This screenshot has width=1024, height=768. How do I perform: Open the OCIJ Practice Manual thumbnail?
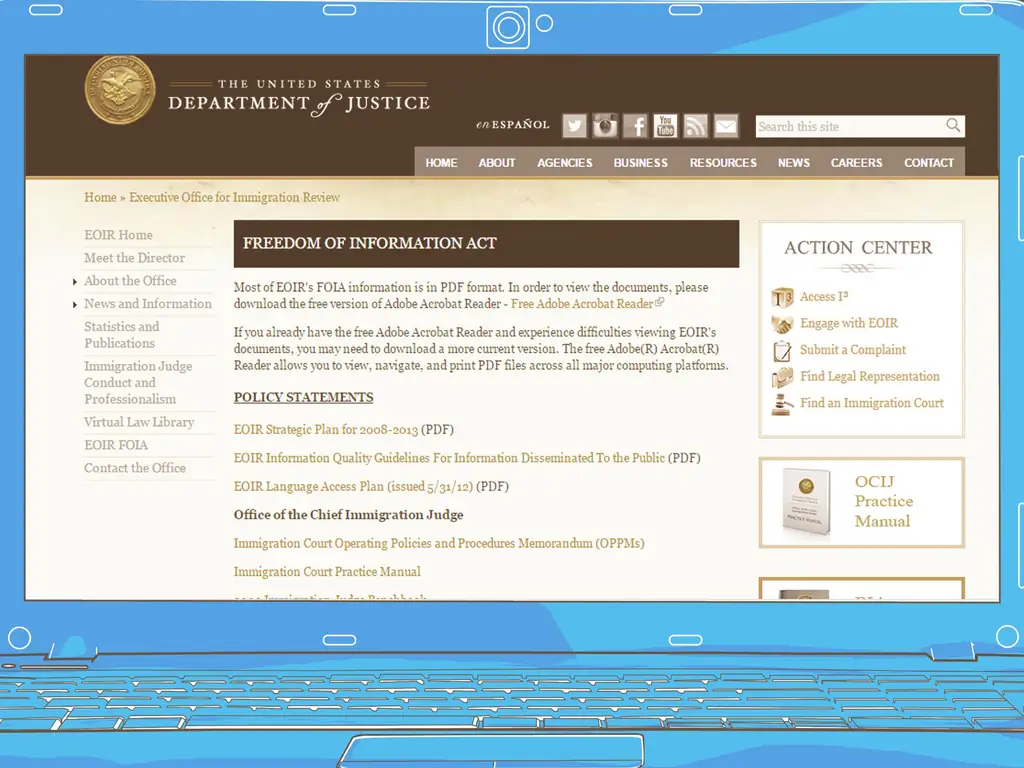[806, 502]
